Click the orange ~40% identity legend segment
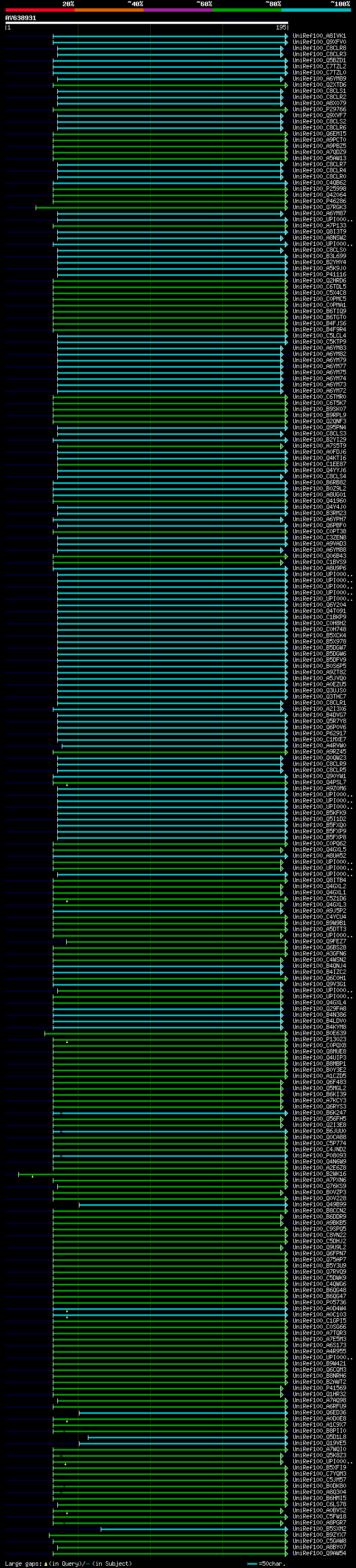The height and width of the screenshot is (1568, 356). point(109,10)
